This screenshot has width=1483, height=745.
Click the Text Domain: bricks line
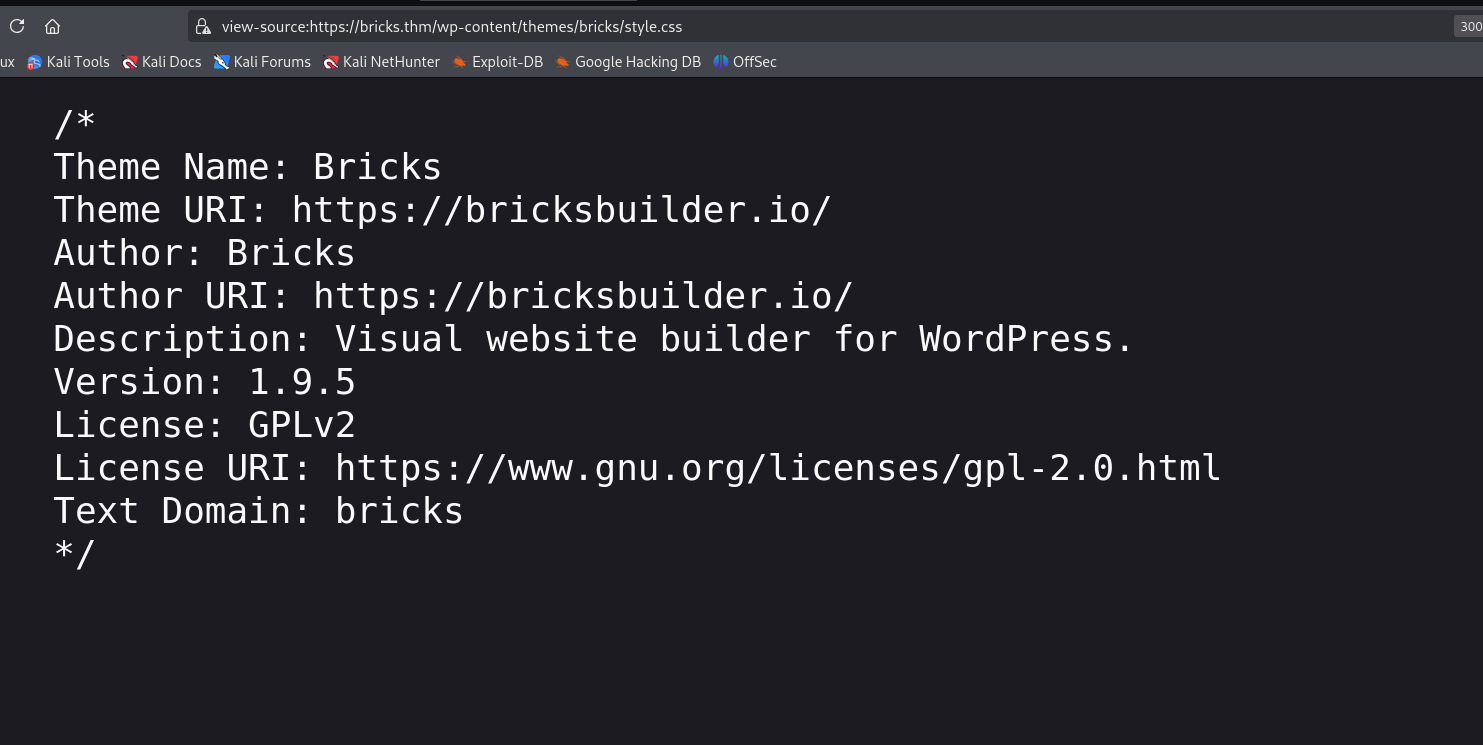259,511
